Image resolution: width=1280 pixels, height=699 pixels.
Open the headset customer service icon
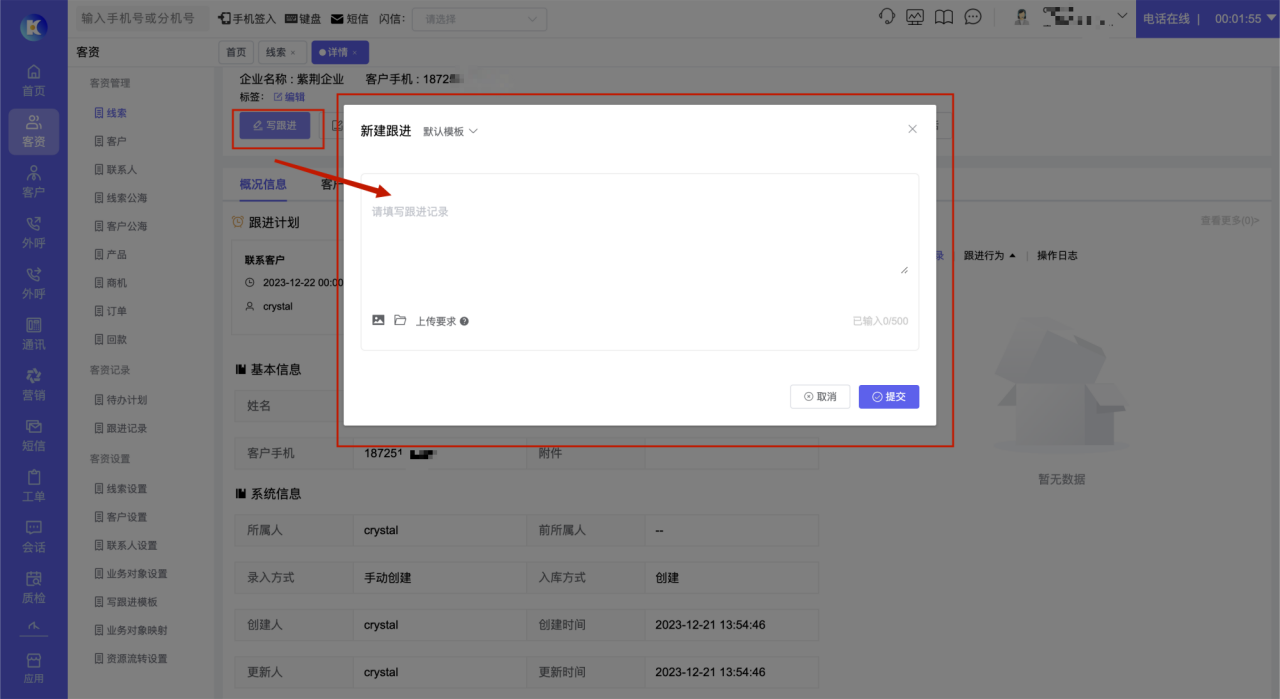click(x=886, y=18)
